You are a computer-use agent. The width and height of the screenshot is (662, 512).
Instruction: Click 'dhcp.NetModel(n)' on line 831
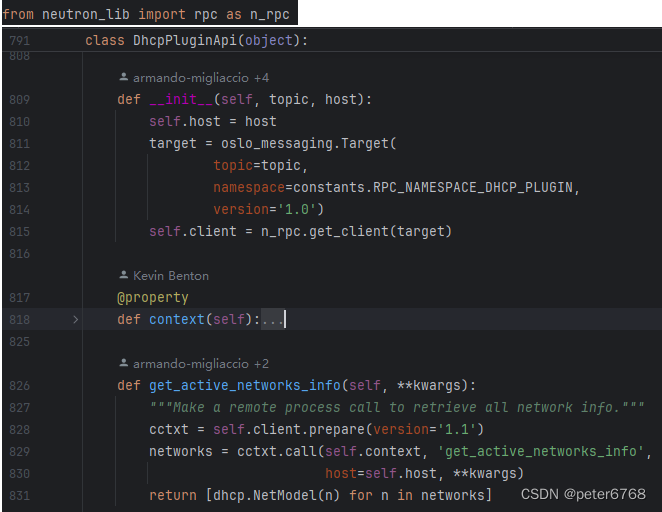(x=277, y=495)
